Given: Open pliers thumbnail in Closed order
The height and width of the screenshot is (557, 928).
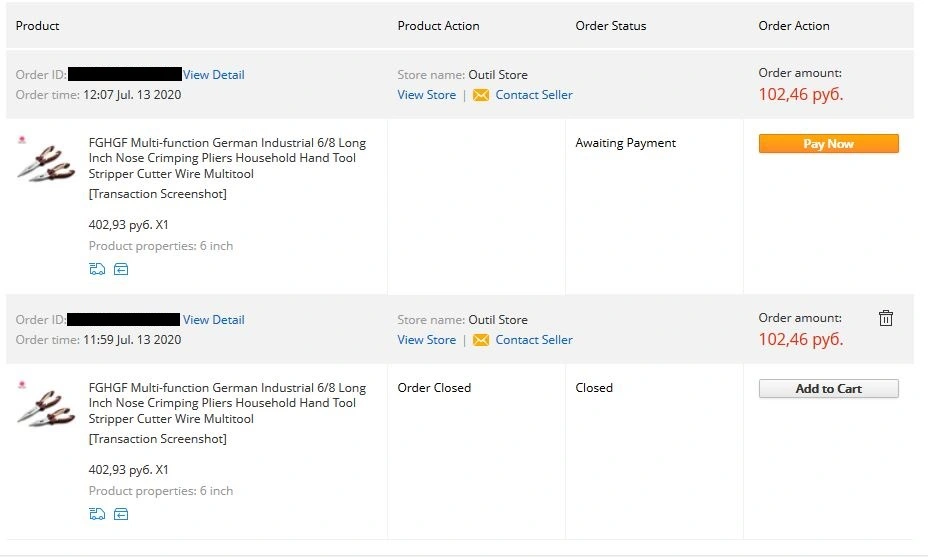Looking at the screenshot, I should pos(46,408).
